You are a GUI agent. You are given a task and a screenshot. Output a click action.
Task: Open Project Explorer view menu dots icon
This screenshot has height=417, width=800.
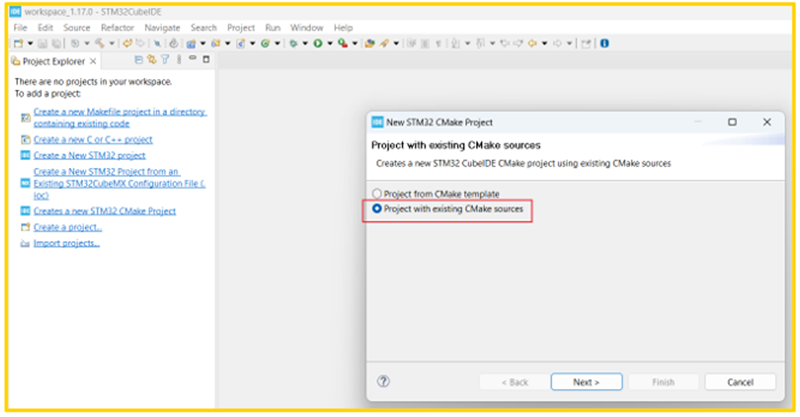tap(179, 60)
